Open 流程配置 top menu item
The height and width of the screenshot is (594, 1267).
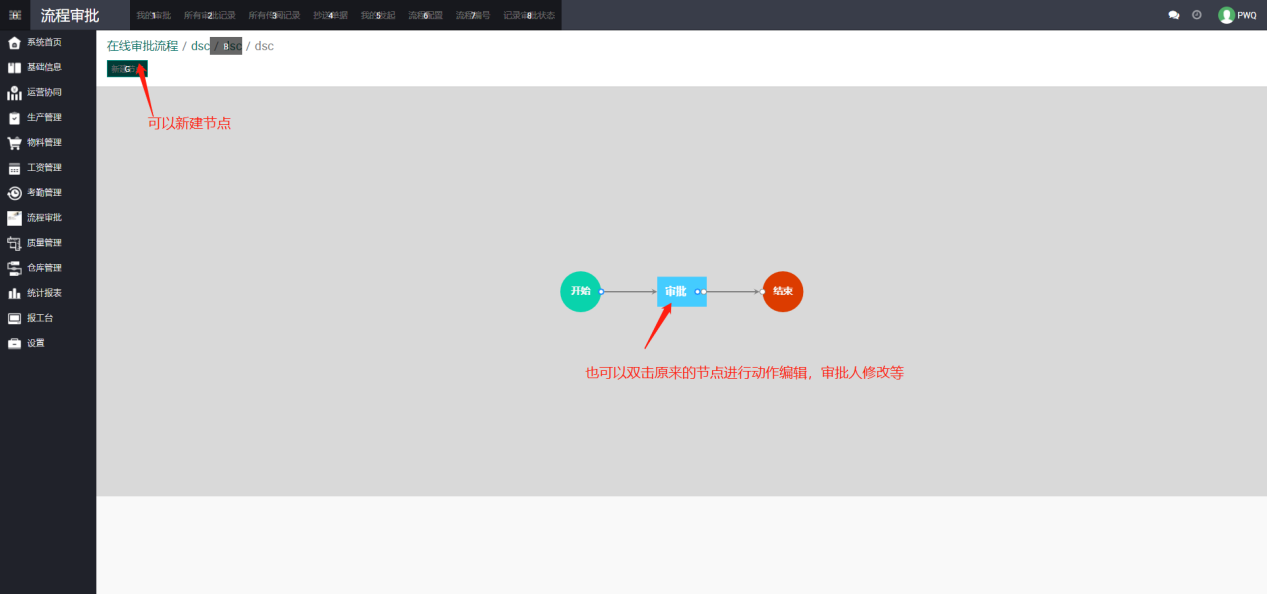tap(425, 15)
